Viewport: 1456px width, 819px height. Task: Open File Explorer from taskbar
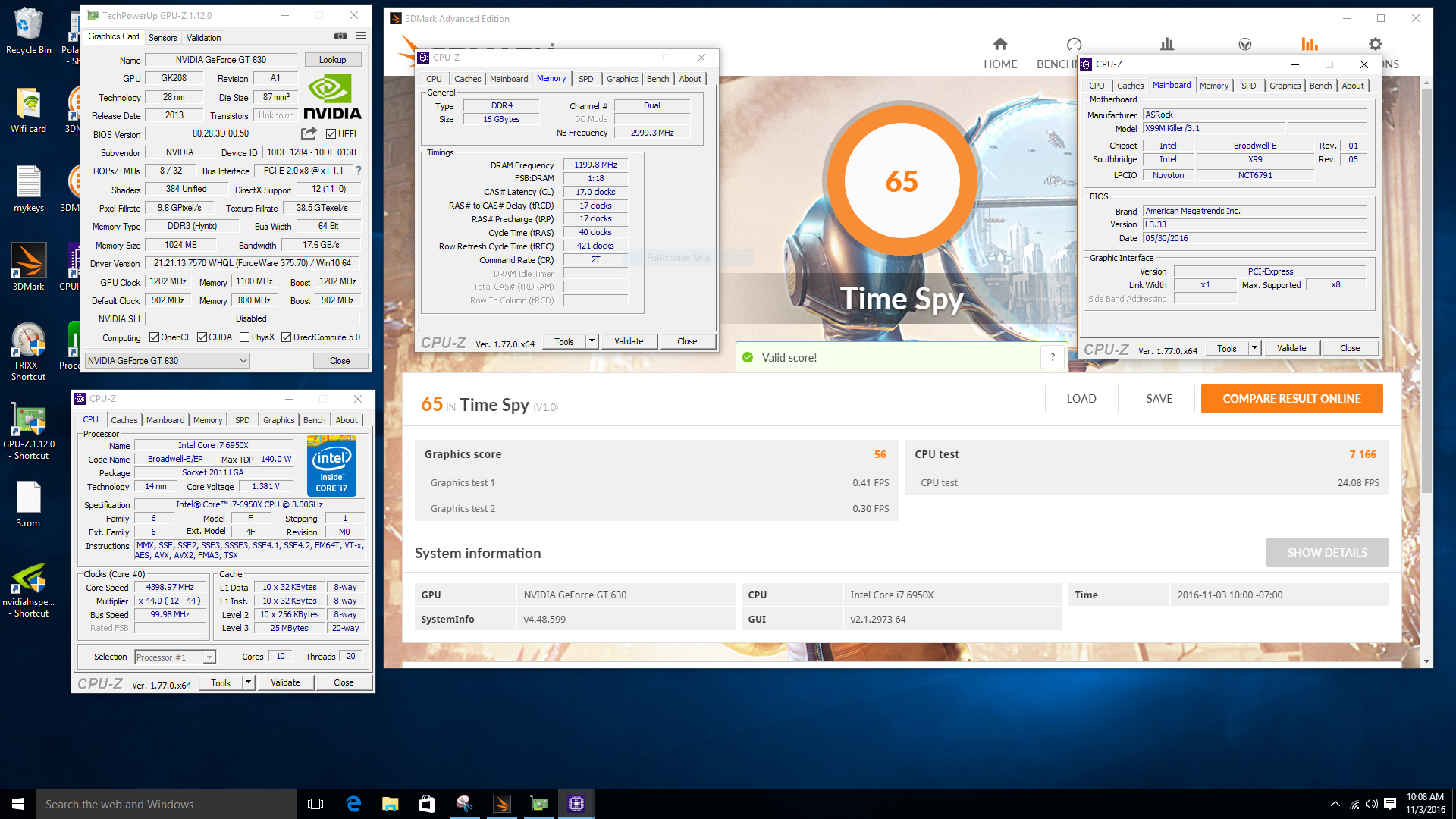(391, 804)
